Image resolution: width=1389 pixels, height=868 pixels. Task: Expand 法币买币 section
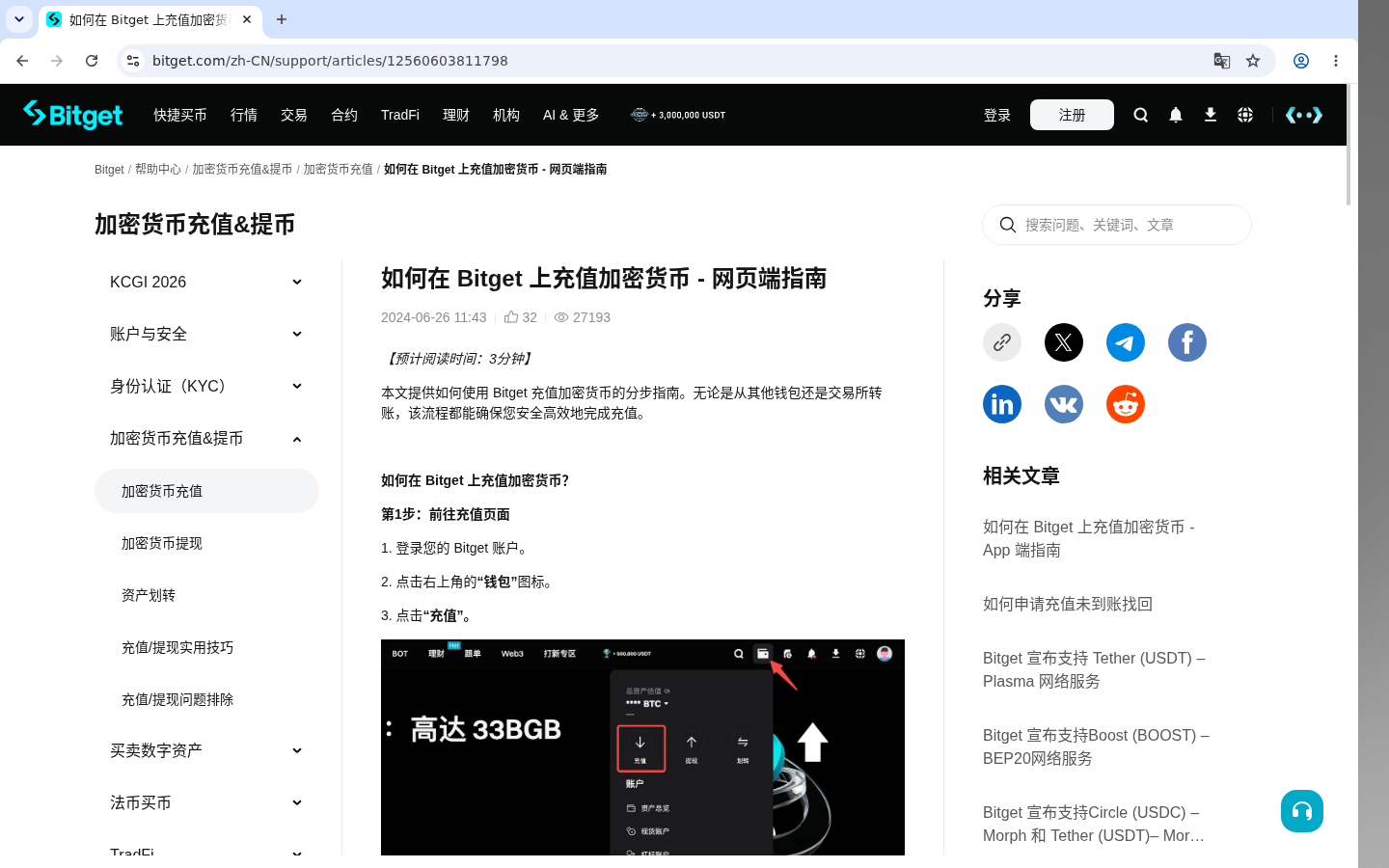206,802
